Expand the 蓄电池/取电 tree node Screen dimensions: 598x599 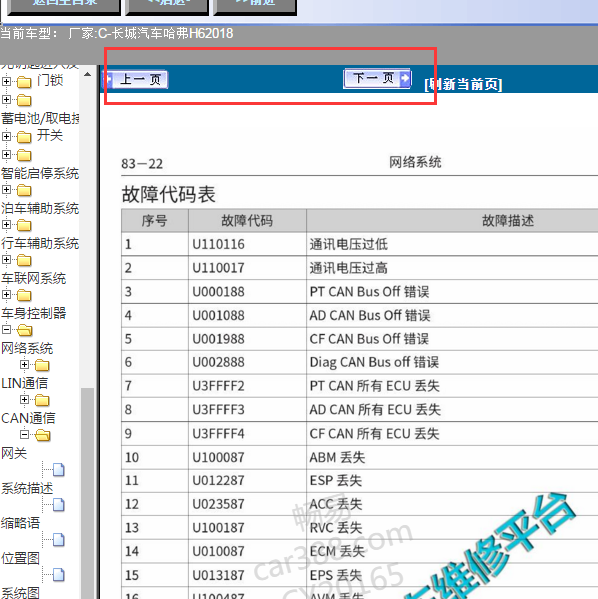click(x=6, y=100)
